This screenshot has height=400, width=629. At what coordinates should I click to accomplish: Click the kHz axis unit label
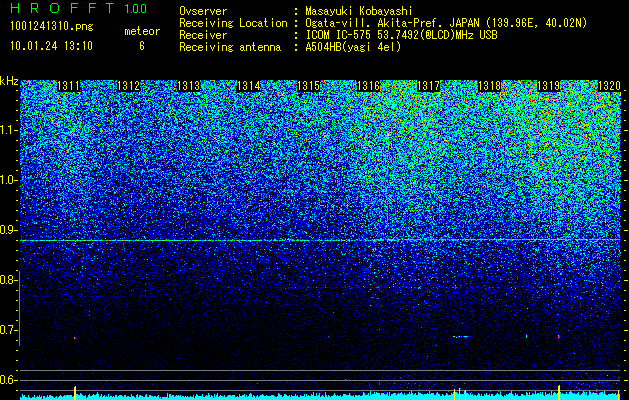[x=9, y=81]
